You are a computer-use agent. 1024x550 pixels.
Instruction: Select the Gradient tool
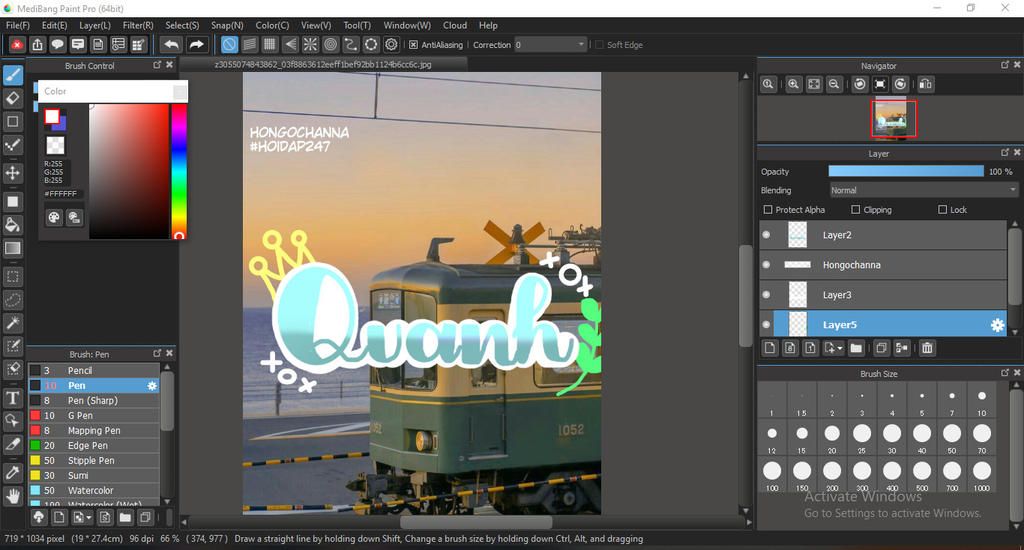(x=12, y=248)
